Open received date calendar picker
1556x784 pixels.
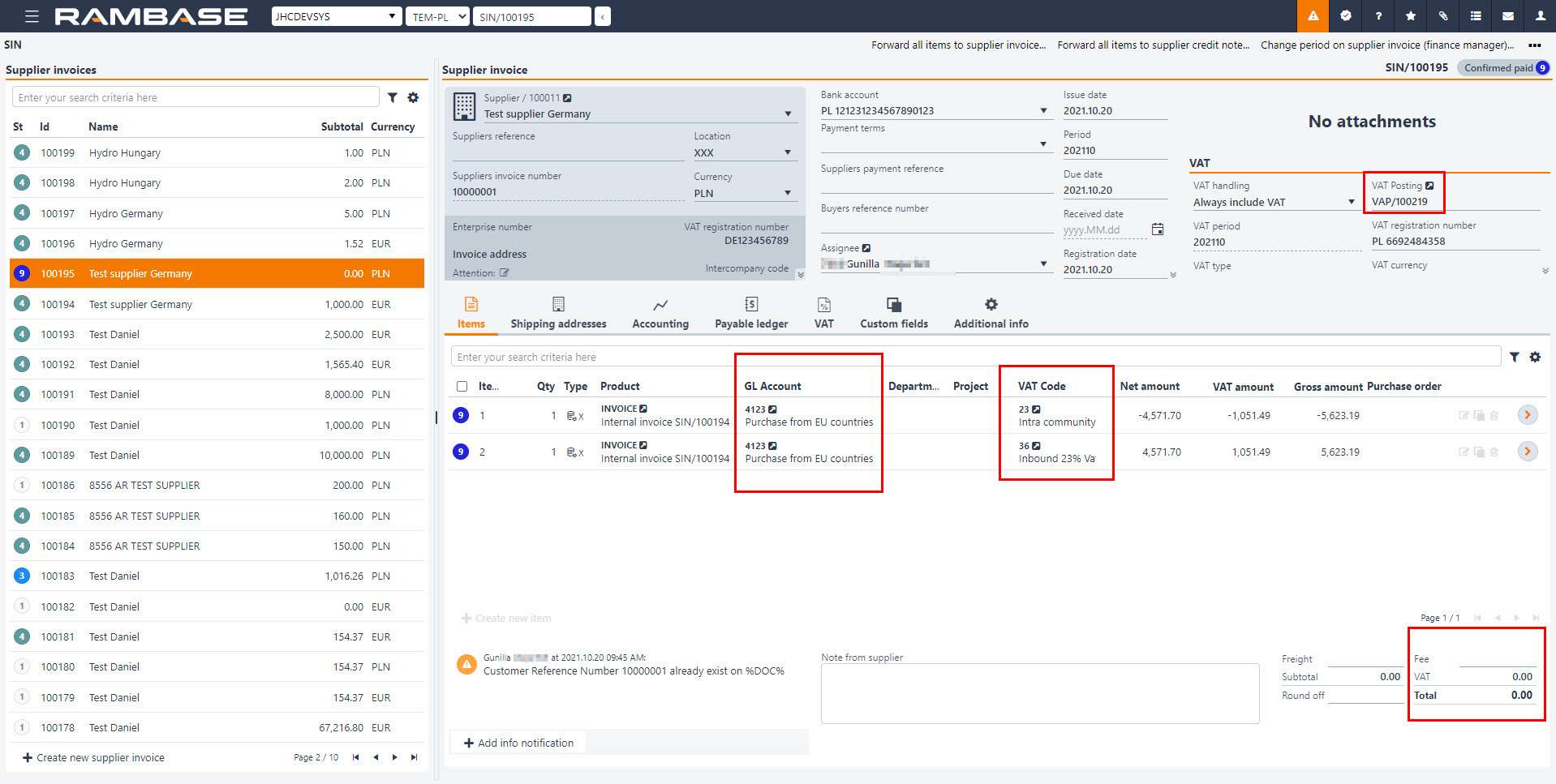(1158, 229)
